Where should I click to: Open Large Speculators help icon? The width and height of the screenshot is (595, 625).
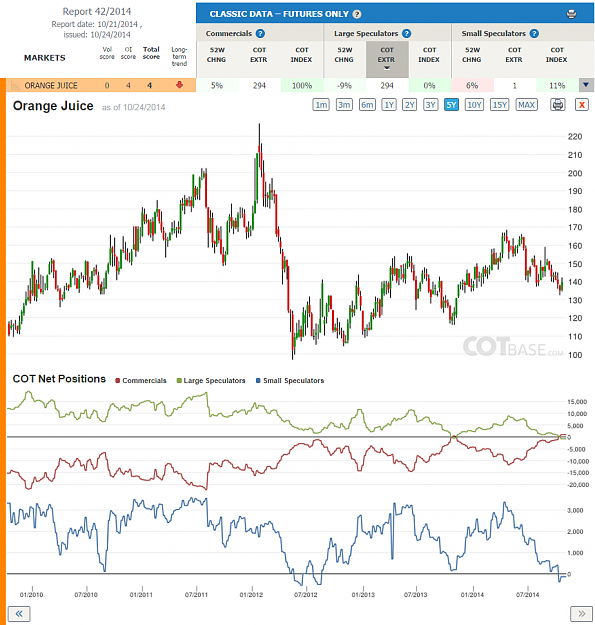pyautogui.click(x=406, y=33)
